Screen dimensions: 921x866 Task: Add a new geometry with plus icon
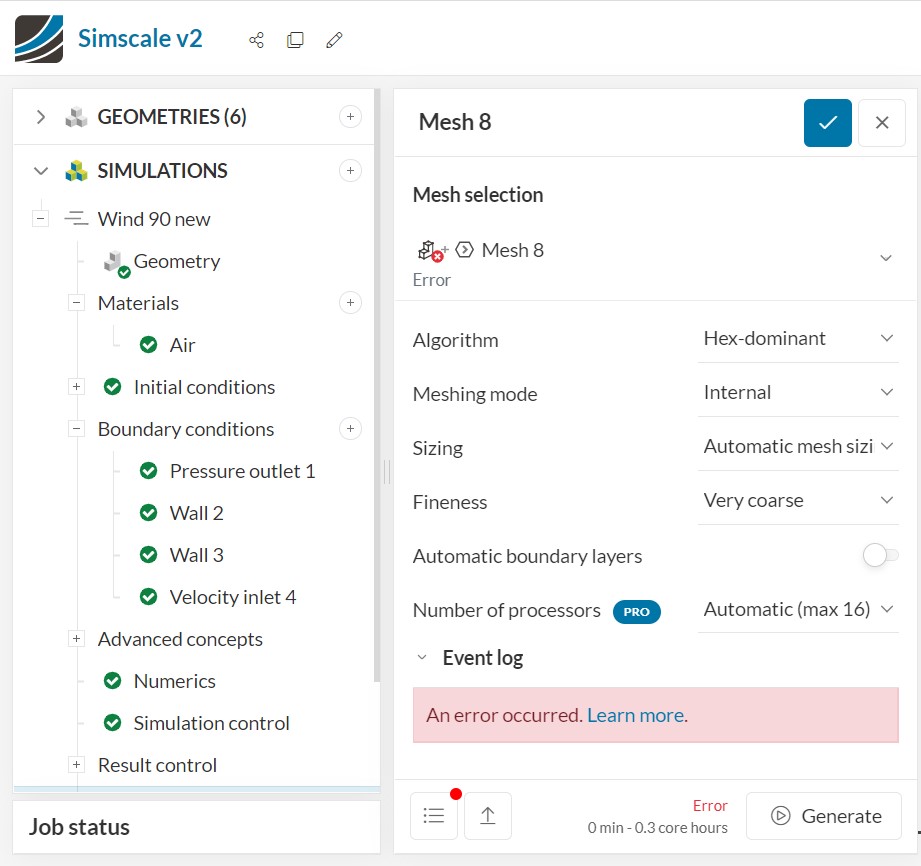point(350,117)
